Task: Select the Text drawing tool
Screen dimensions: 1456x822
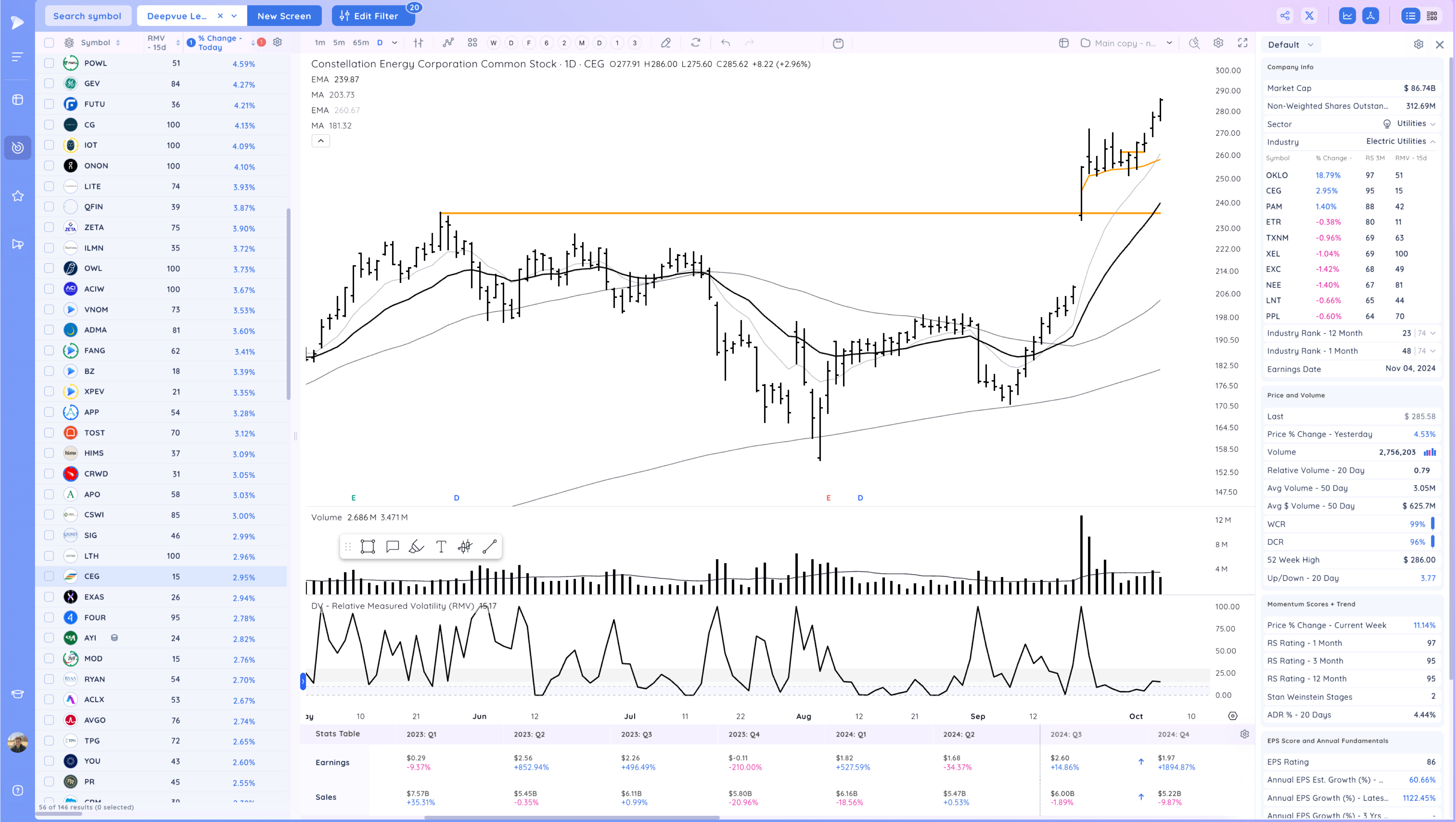Action: 441,546
